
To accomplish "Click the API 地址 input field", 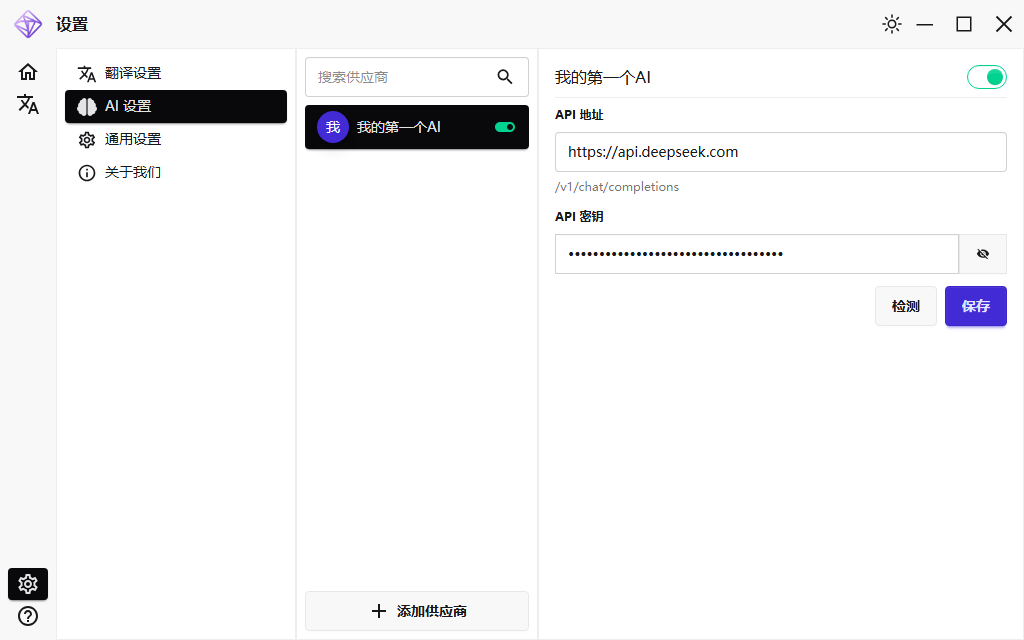I will point(780,151).
